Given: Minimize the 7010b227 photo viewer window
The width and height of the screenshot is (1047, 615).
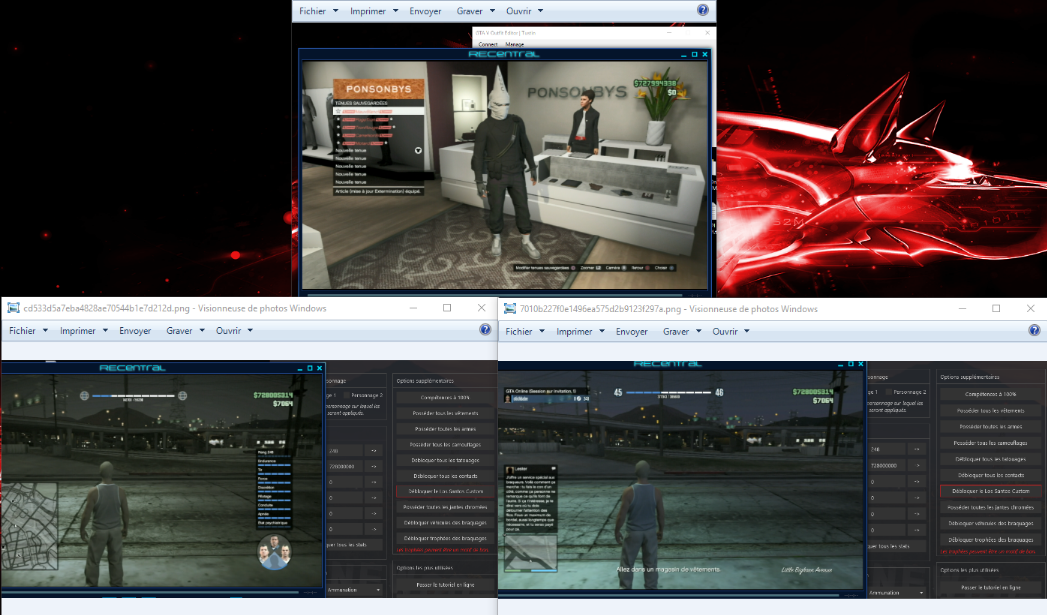Looking at the screenshot, I should pos(962,309).
